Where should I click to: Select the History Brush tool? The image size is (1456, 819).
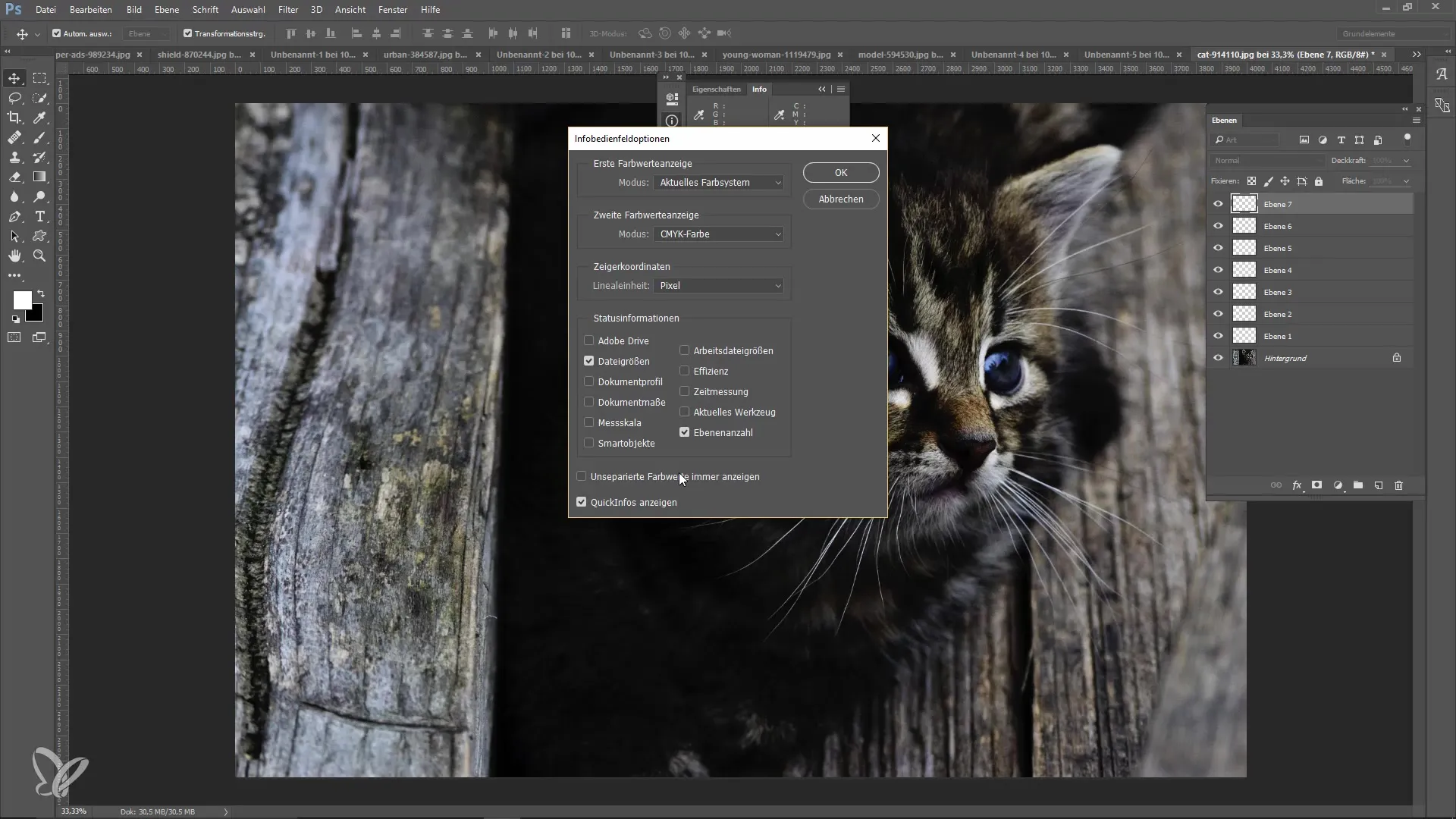click(40, 157)
